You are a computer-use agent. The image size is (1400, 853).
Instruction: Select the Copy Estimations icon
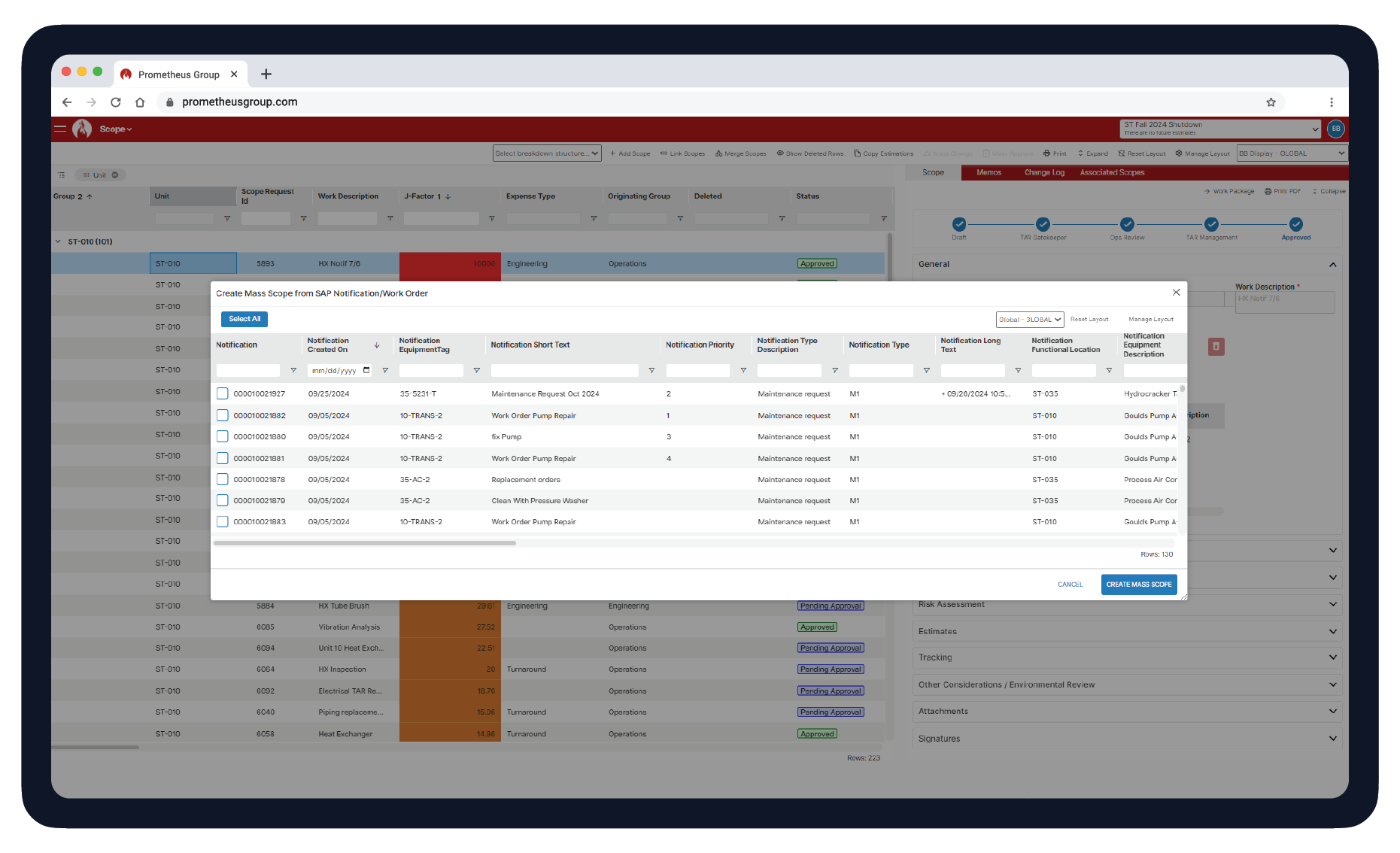pos(858,153)
